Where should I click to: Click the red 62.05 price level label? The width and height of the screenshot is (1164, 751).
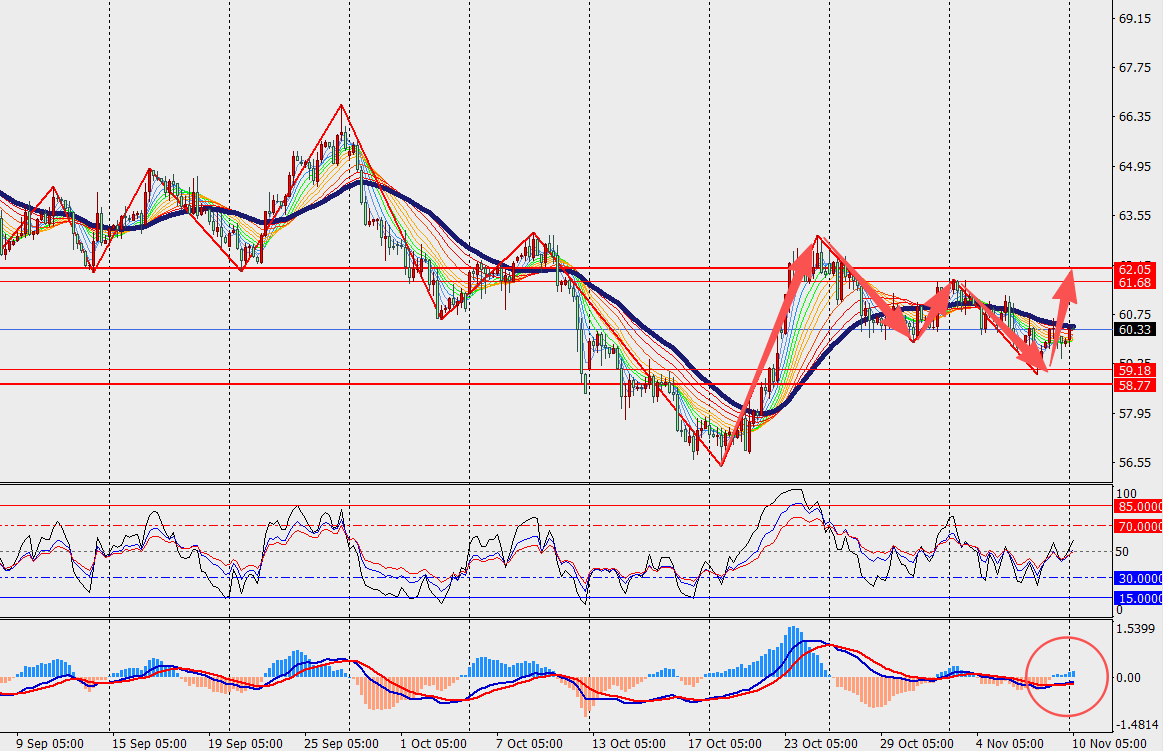point(1136,268)
